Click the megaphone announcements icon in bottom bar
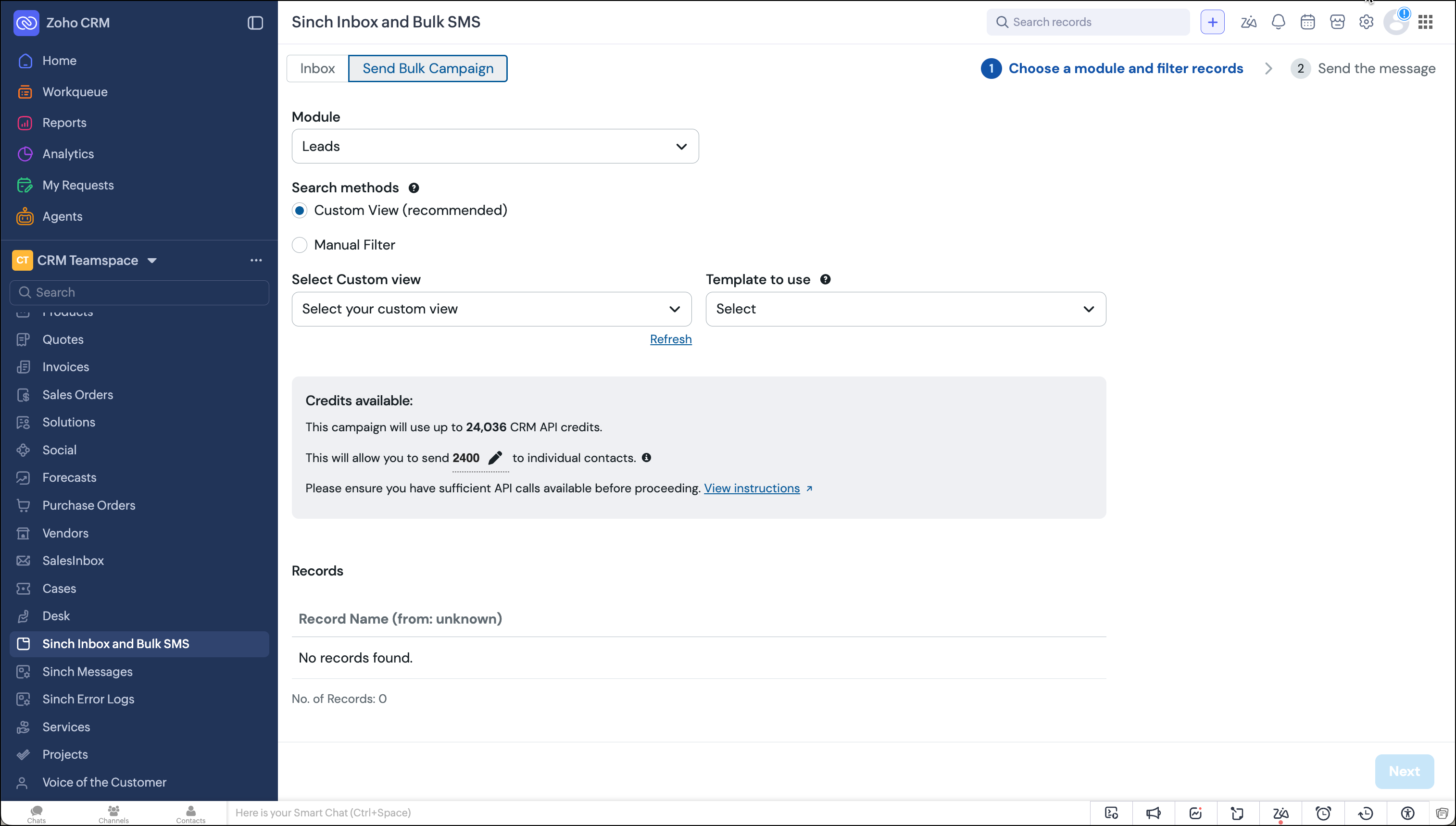 coord(1153,813)
